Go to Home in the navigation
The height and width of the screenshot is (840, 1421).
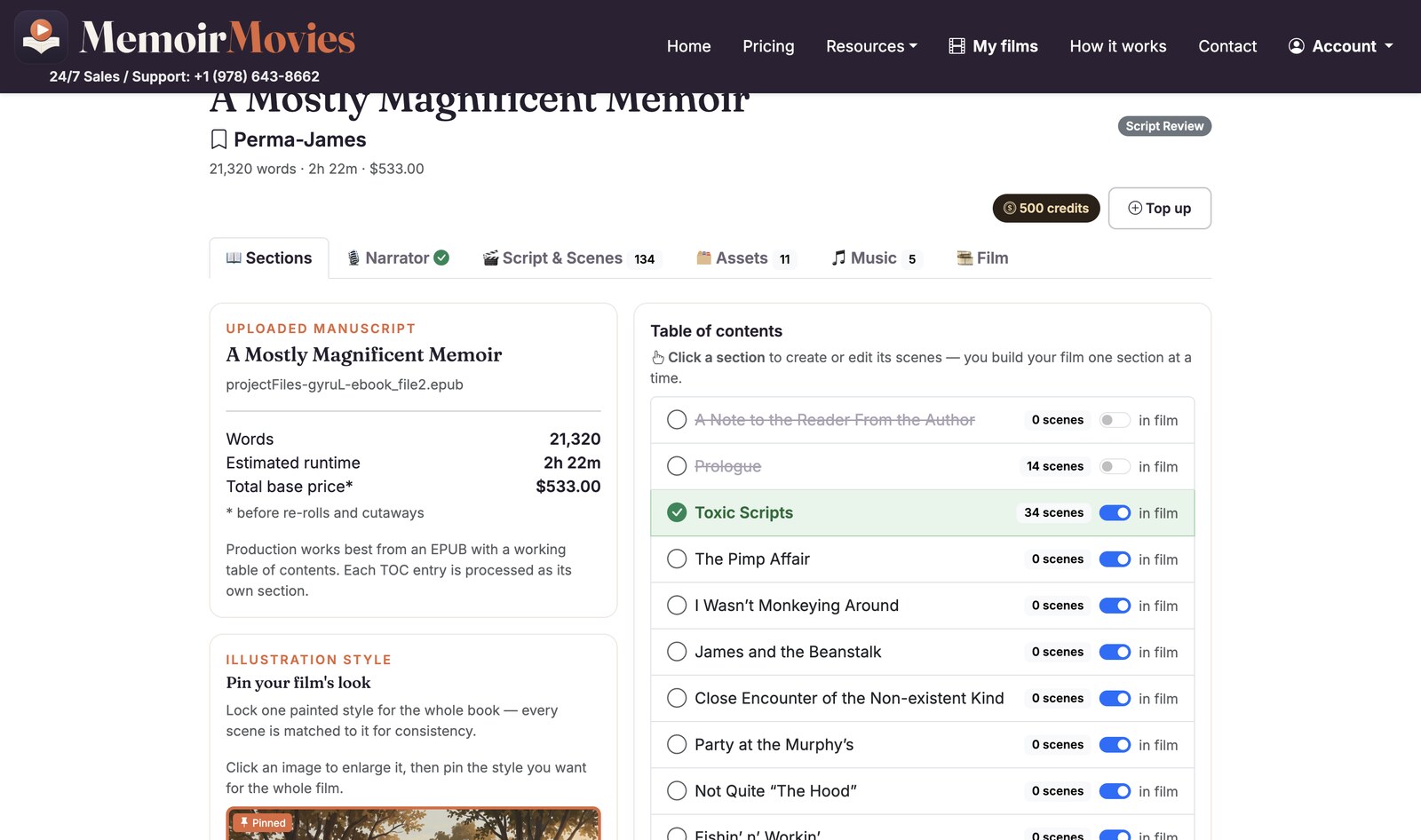tap(689, 46)
